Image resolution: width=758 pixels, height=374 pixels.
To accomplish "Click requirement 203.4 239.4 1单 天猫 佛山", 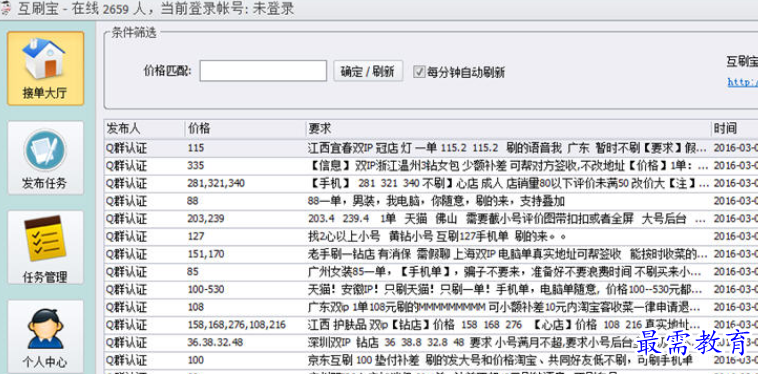I will tap(506, 219).
